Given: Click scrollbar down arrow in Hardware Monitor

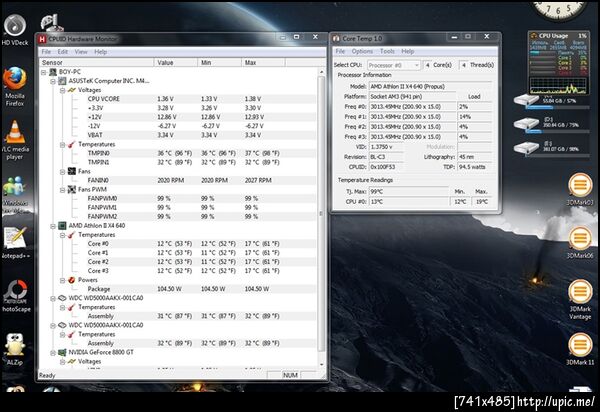Looking at the screenshot, I should pos(321,365).
